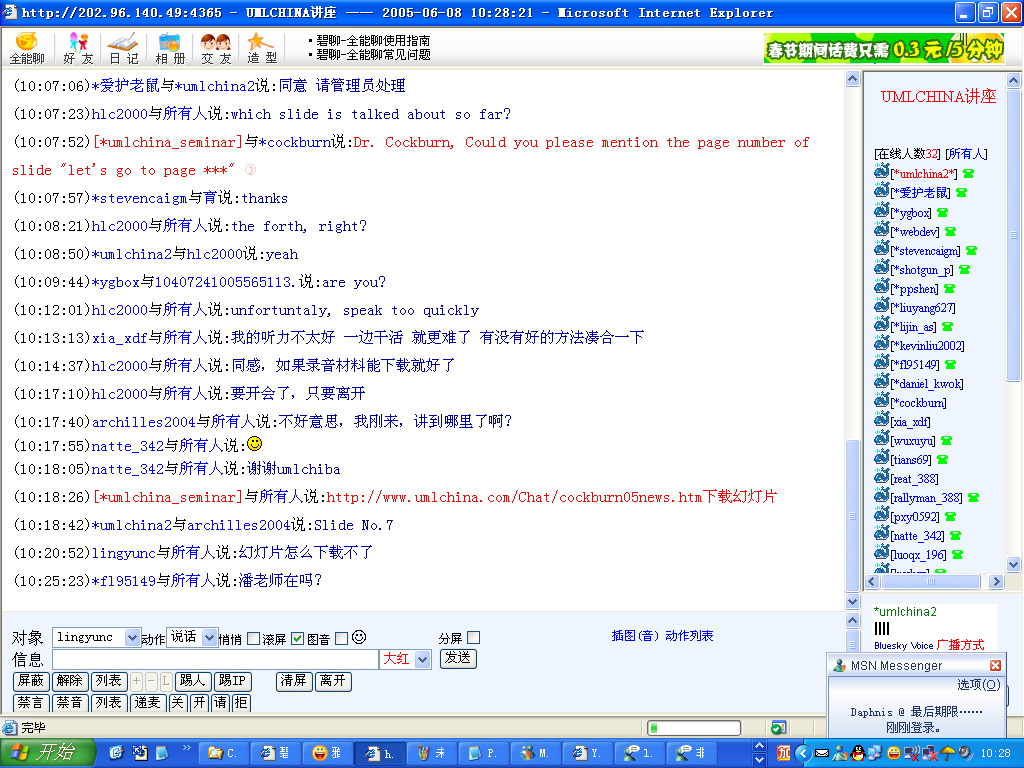
Task: Click the 解除 unblock button
Action: tap(69, 681)
